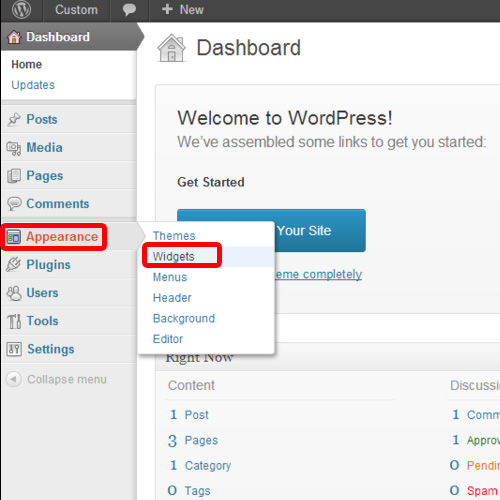
Task: Click the Settings icon in the sidebar
Action: (x=14, y=349)
